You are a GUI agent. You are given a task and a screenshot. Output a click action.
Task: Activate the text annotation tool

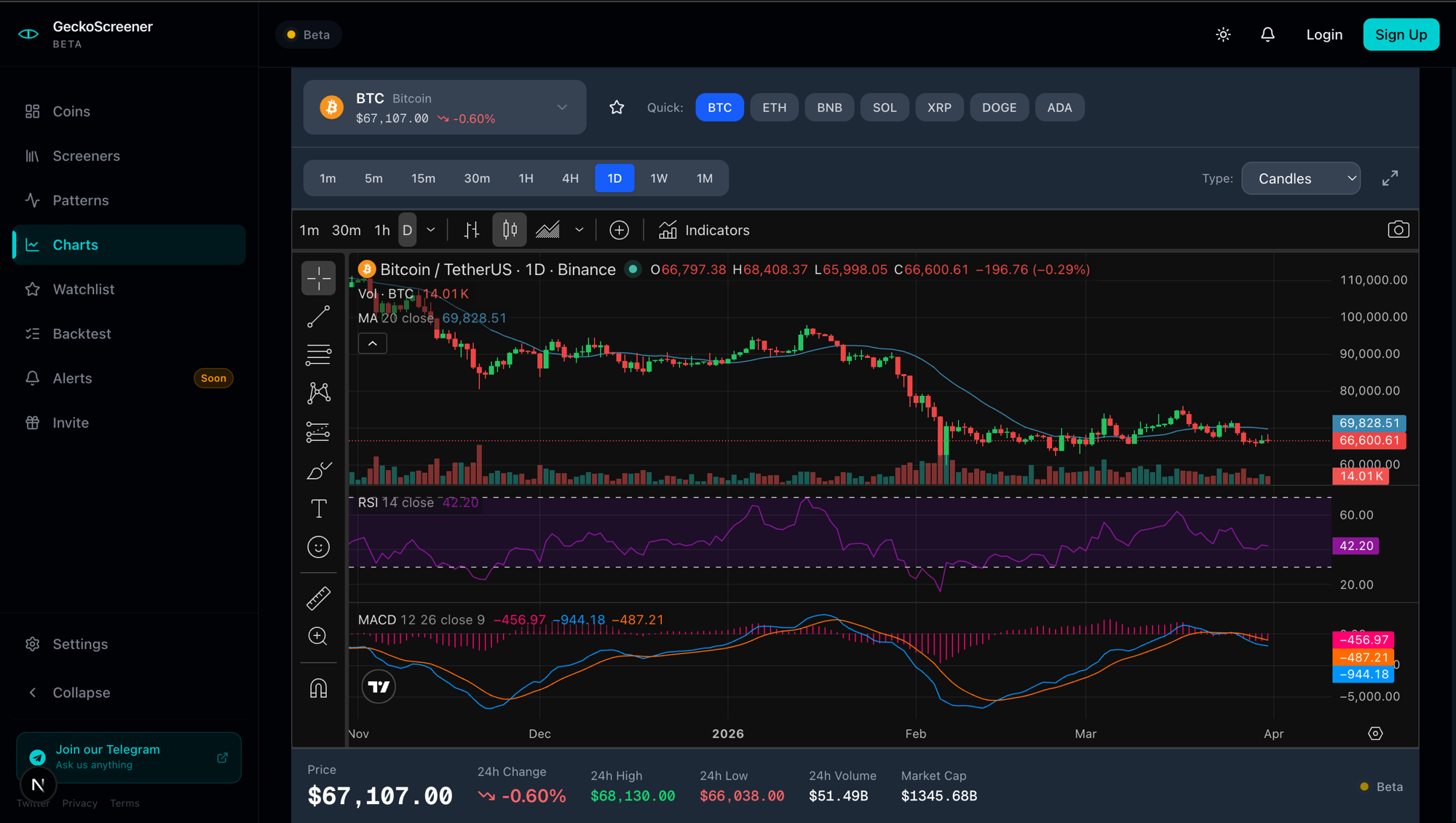coord(318,509)
